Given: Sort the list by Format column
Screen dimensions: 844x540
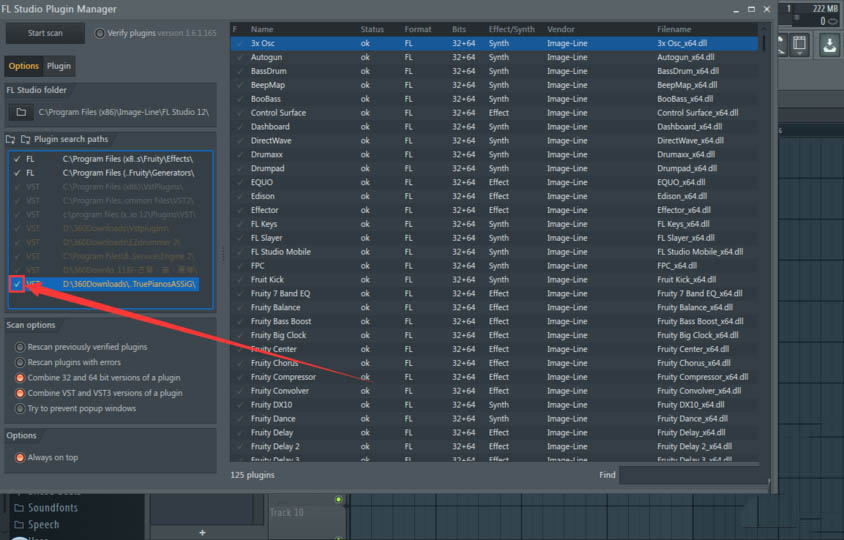Looking at the screenshot, I should pos(418,30).
